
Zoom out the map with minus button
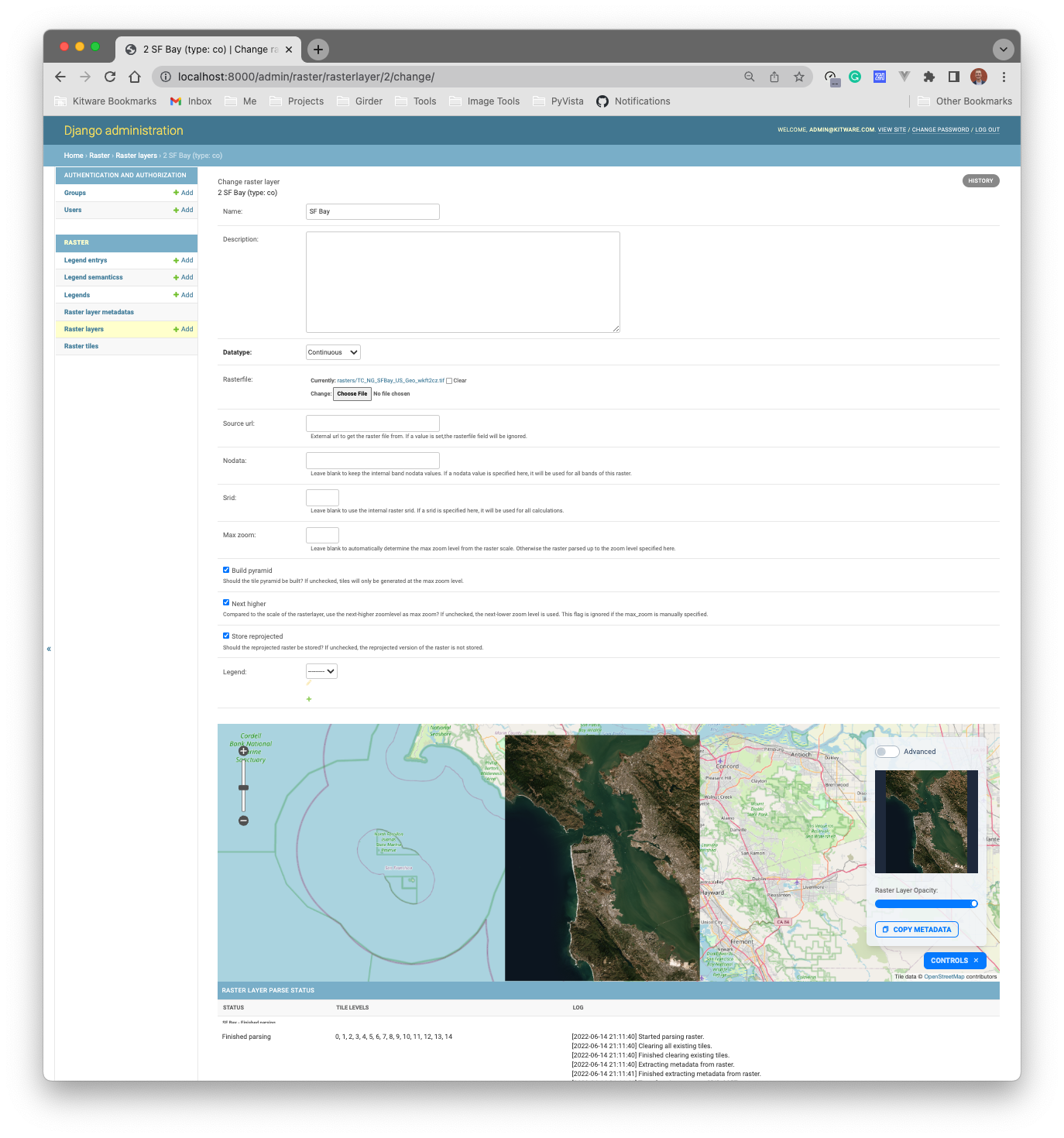coord(243,821)
